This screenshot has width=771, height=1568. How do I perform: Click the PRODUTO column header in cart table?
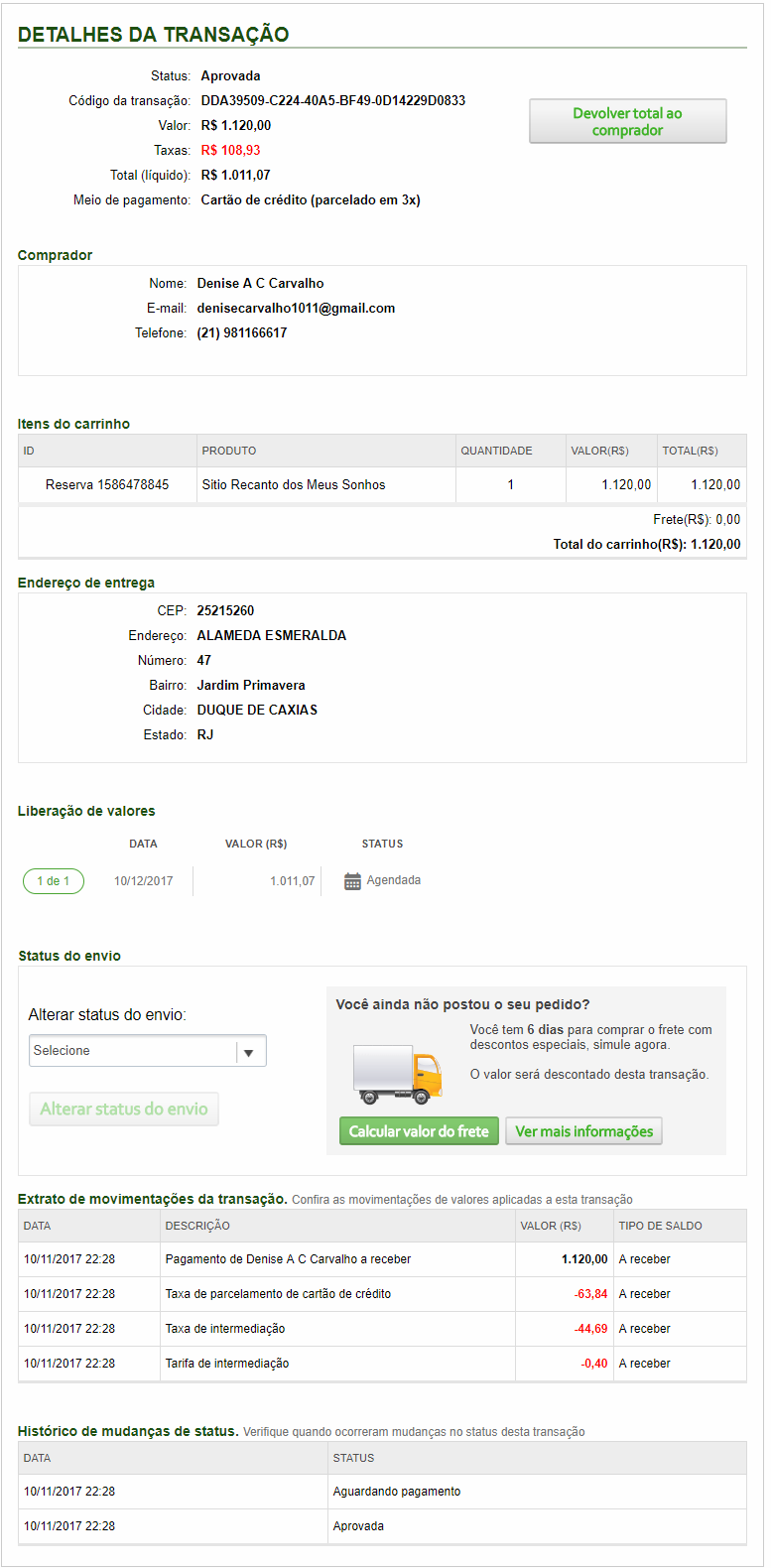pos(229,451)
